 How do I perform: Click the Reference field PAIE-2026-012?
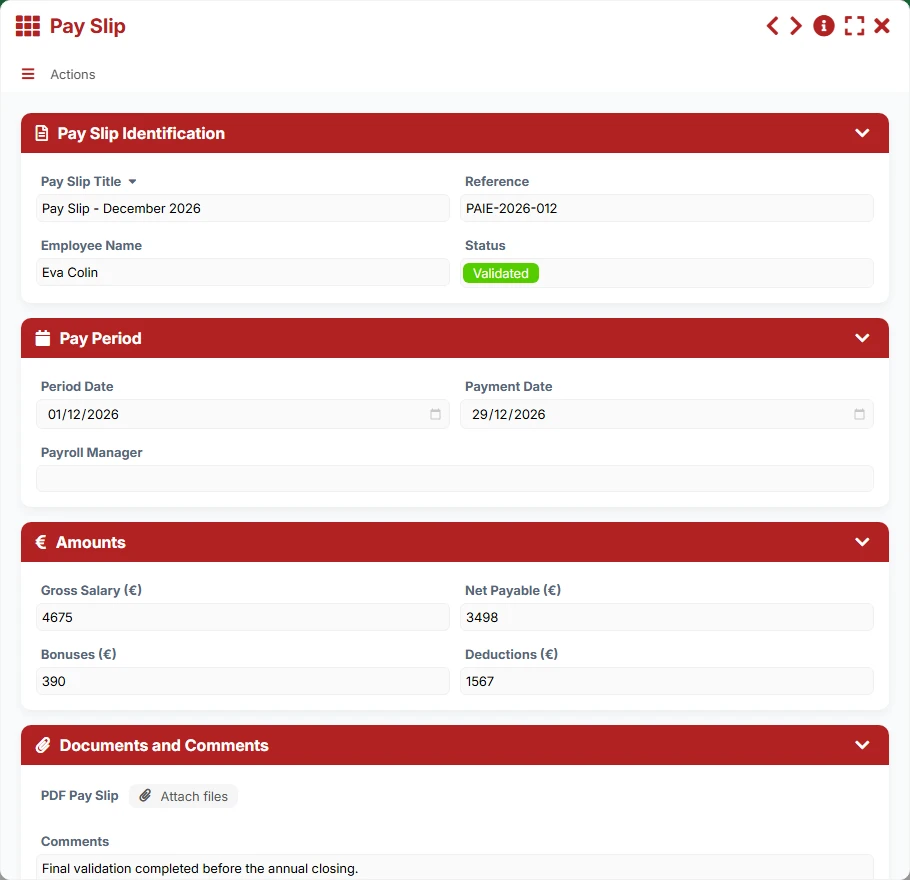666,208
